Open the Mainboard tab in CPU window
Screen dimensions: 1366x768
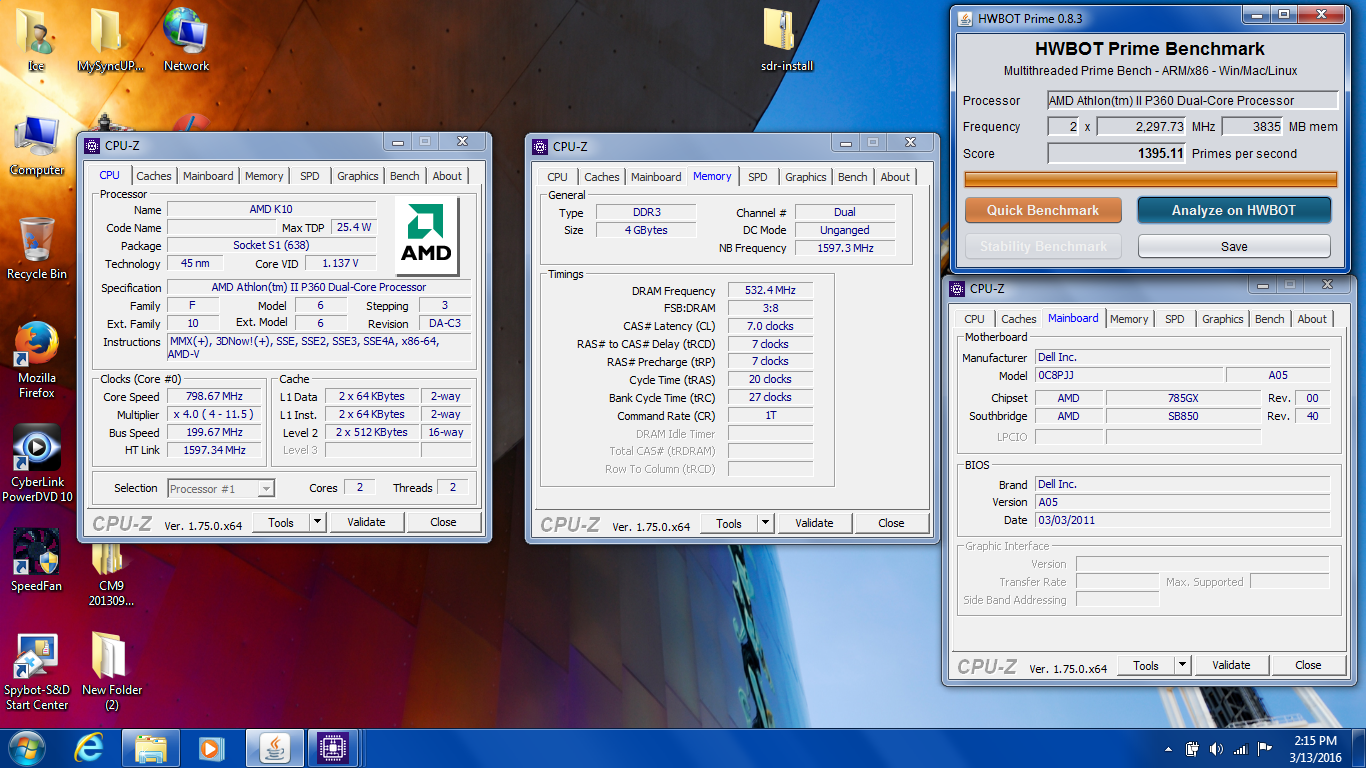(208, 176)
